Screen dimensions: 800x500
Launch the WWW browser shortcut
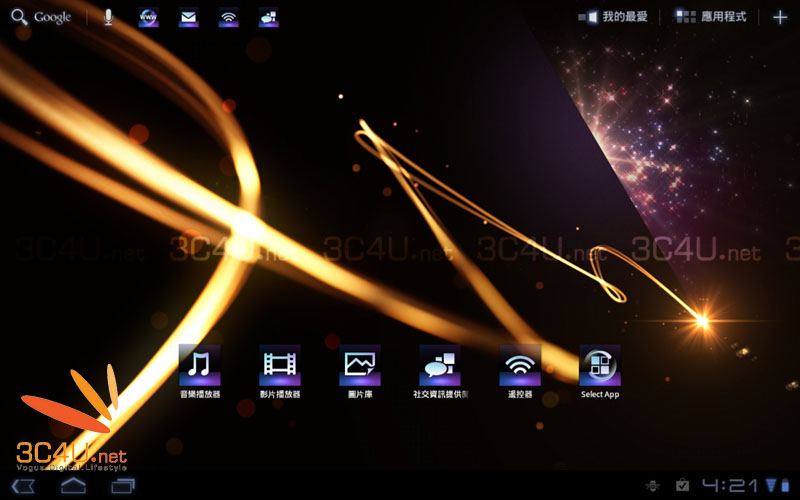[x=148, y=17]
